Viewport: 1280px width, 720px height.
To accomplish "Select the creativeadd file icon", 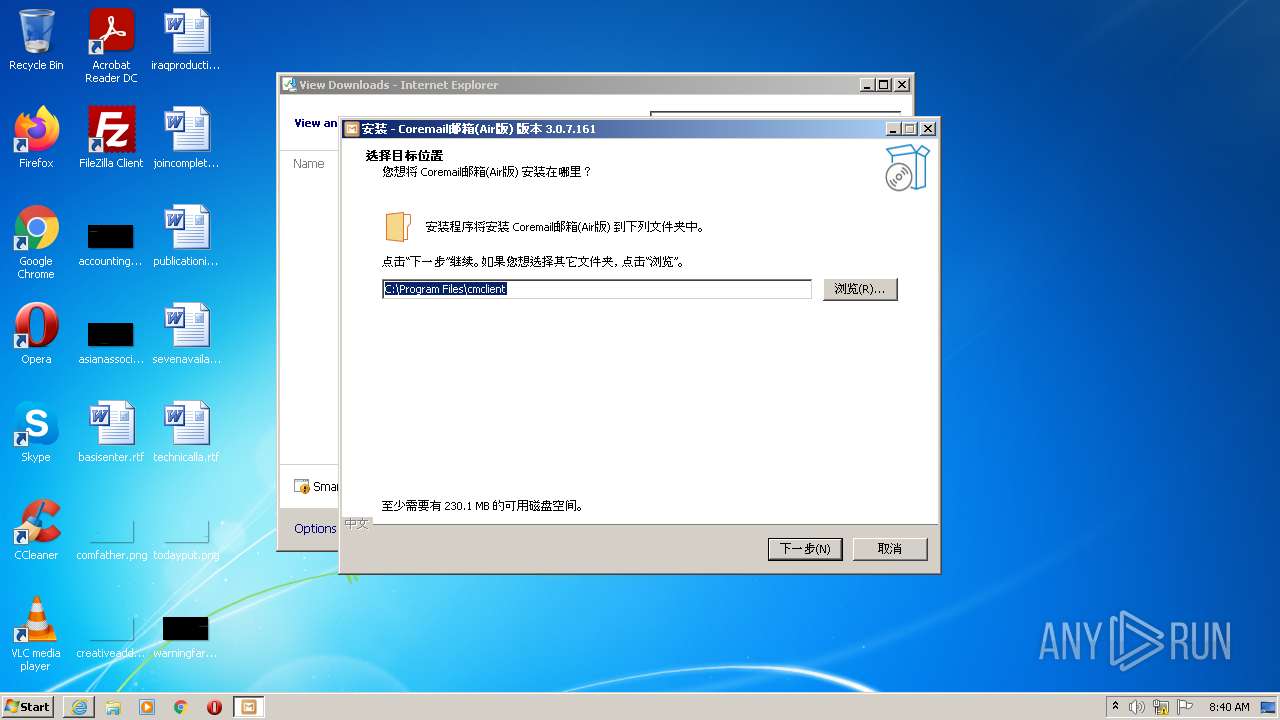I will (x=111, y=635).
